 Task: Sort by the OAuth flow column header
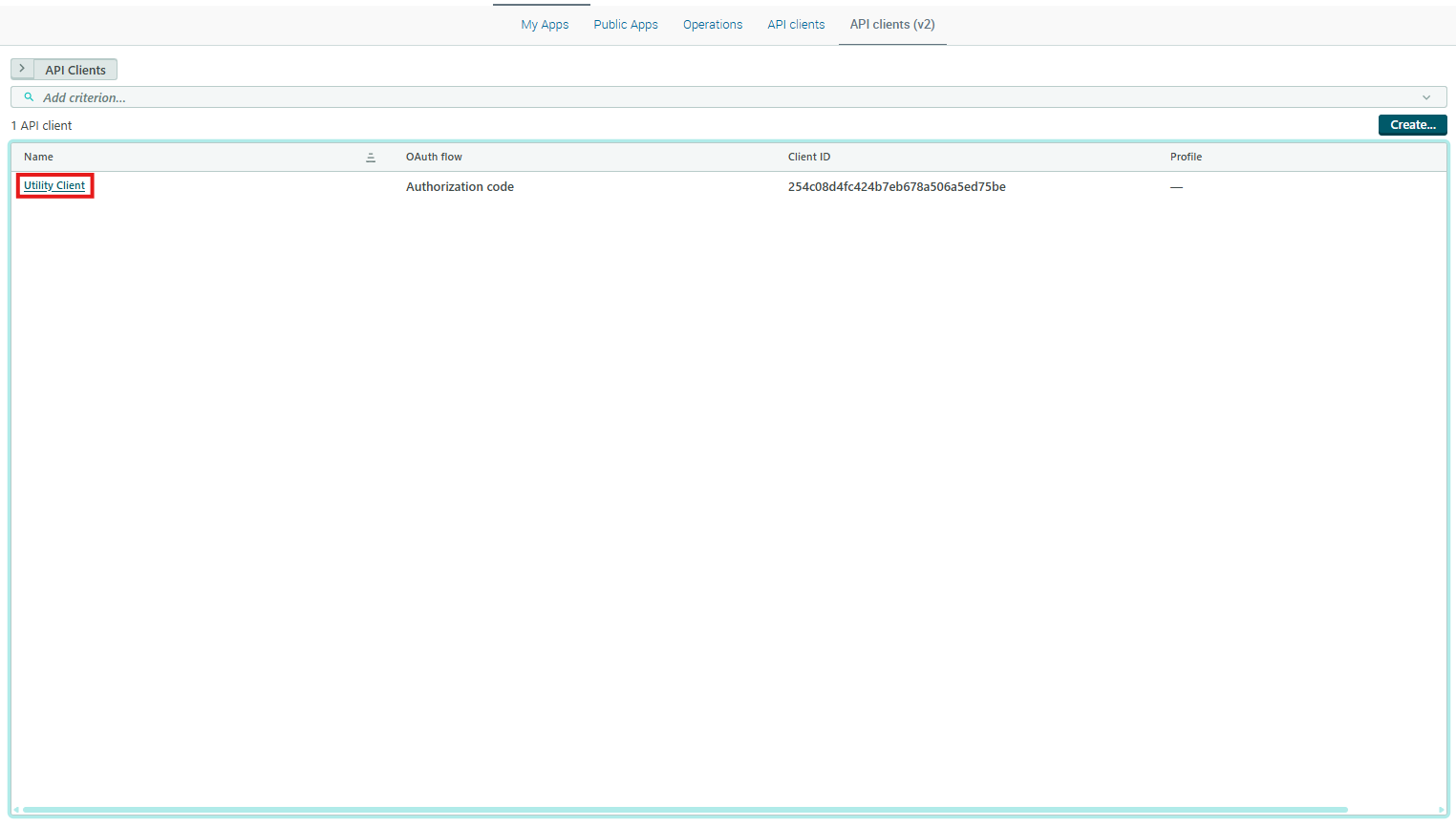pyautogui.click(x=434, y=157)
